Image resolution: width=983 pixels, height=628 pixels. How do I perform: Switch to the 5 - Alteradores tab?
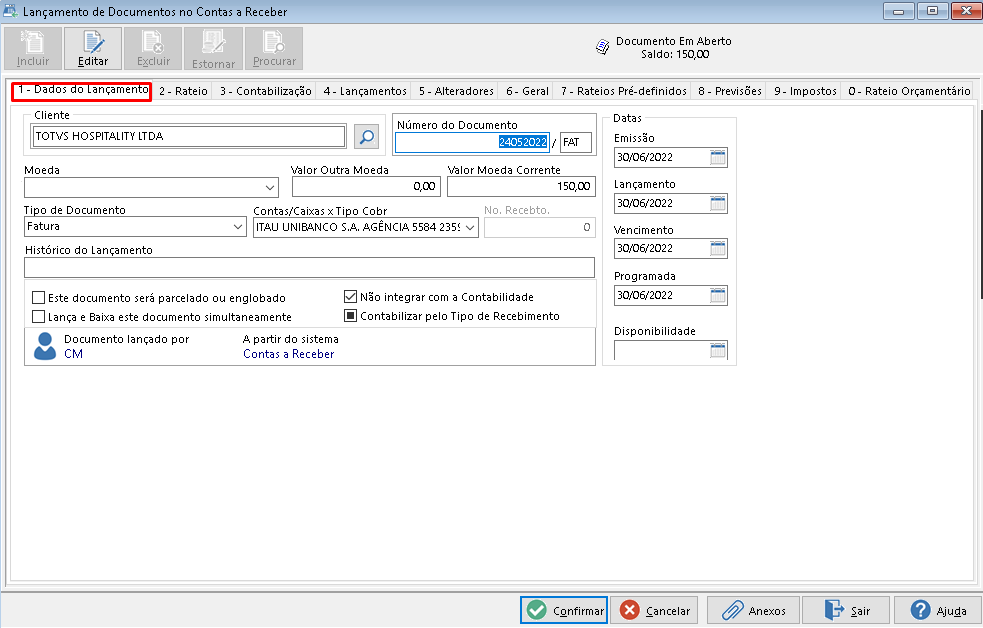pos(456,91)
